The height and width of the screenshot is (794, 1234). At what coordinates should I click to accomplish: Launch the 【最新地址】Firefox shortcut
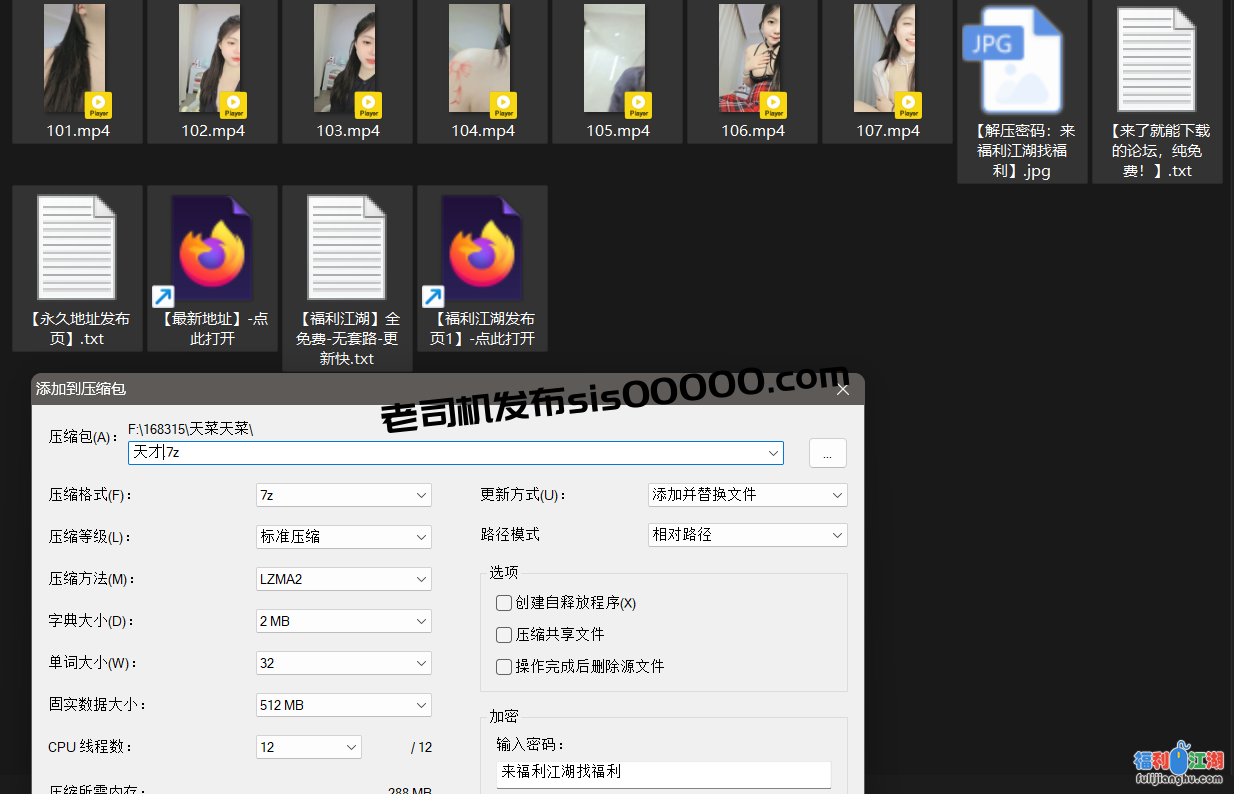point(212,247)
